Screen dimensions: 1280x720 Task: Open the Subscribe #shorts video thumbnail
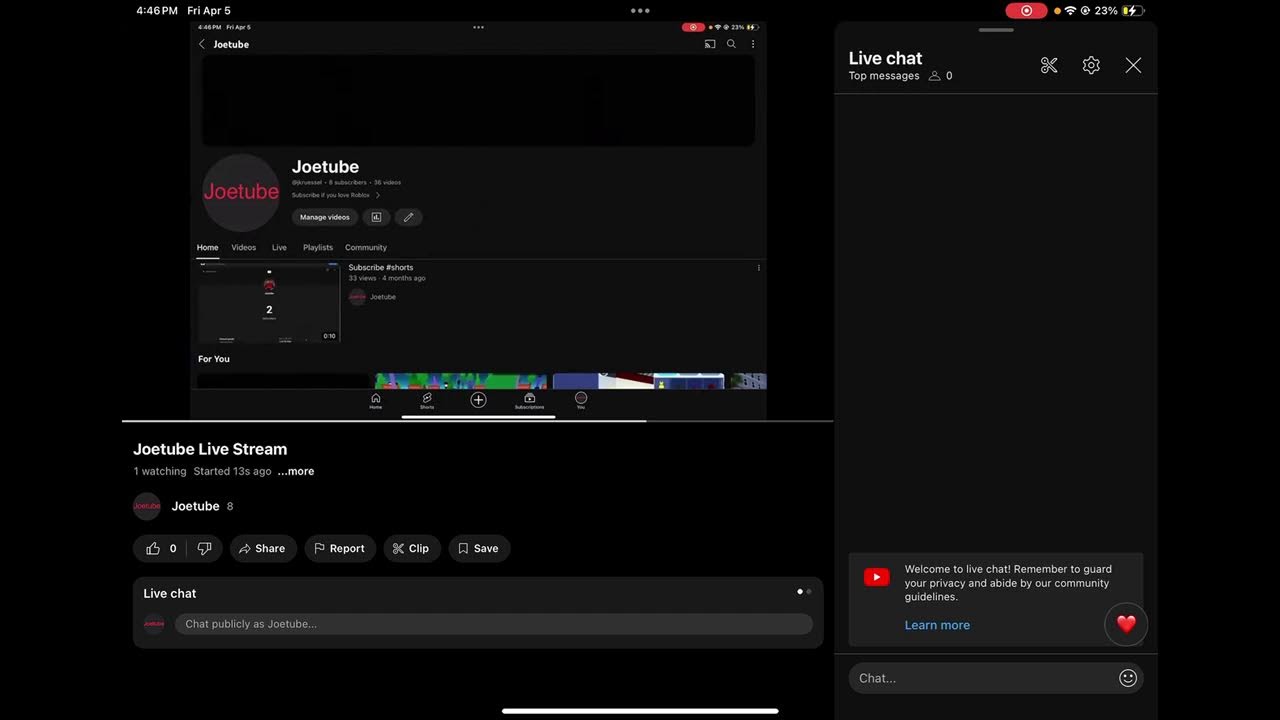268,303
